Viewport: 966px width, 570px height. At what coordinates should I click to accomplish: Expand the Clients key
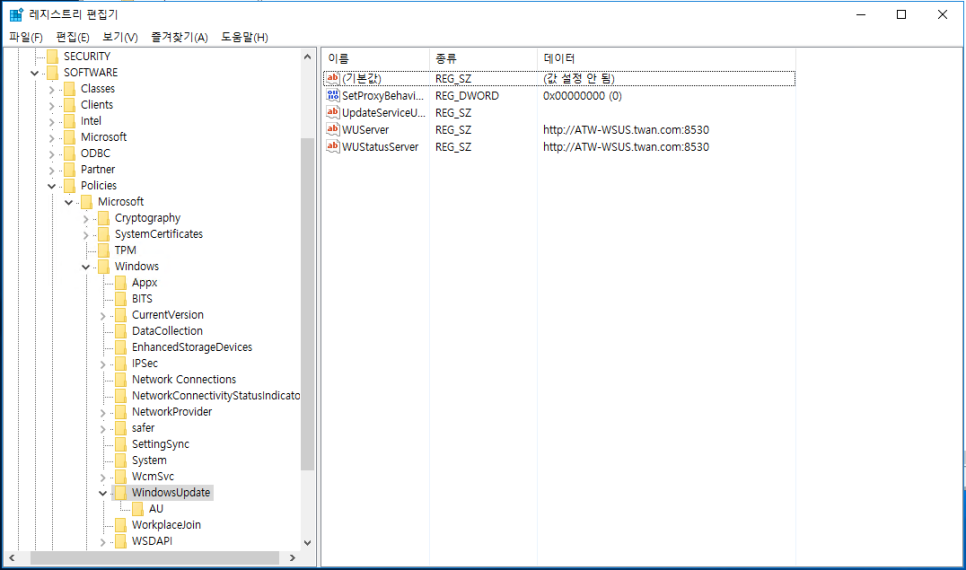(x=52, y=105)
